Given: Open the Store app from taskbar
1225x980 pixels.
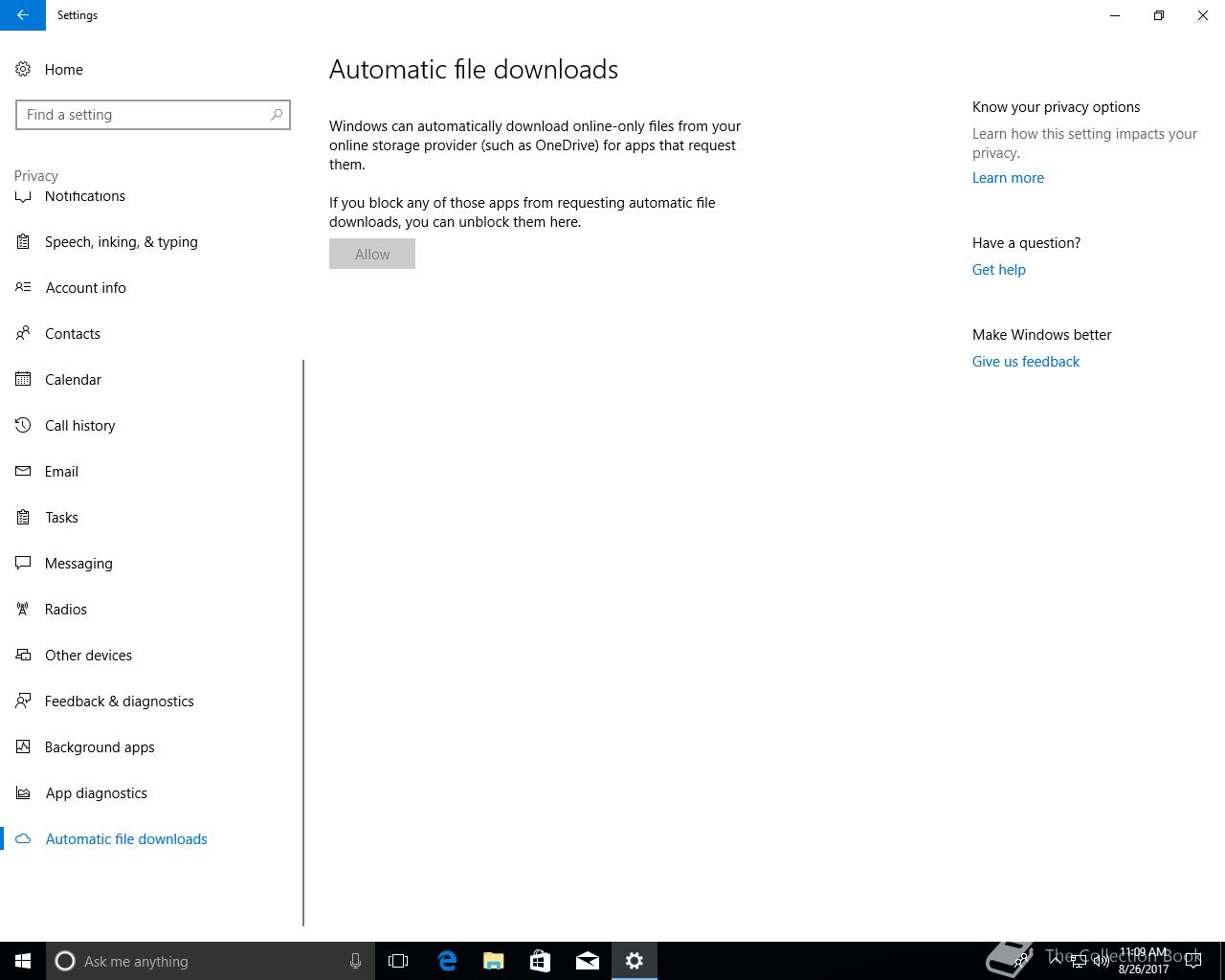Looking at the screenshot, I should (540, 961).
